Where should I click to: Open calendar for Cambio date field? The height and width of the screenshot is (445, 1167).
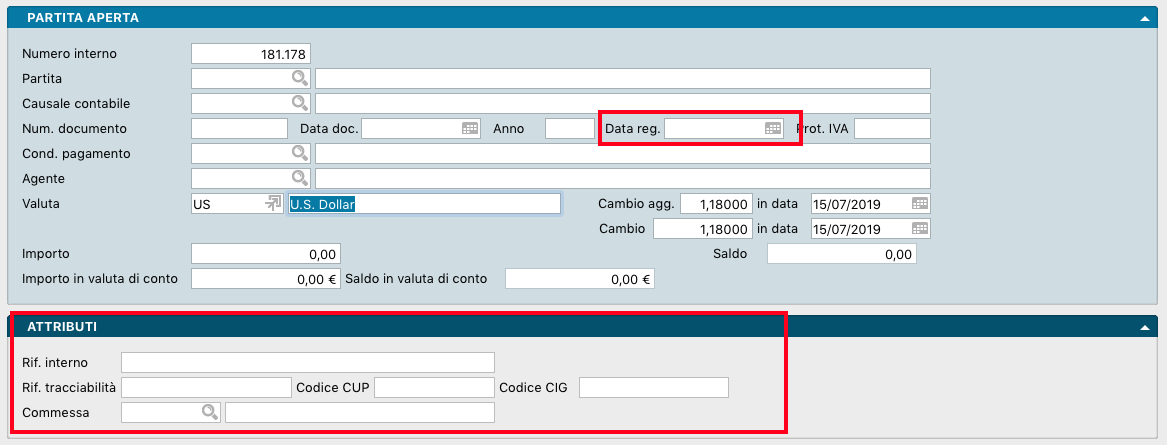(920, 229)
